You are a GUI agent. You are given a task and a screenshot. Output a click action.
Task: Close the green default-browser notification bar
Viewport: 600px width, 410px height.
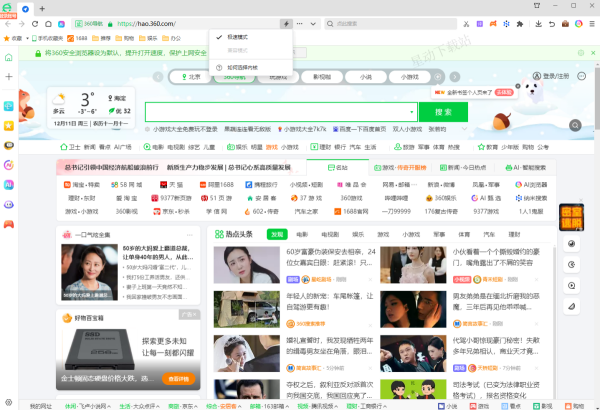click(593, 53)
